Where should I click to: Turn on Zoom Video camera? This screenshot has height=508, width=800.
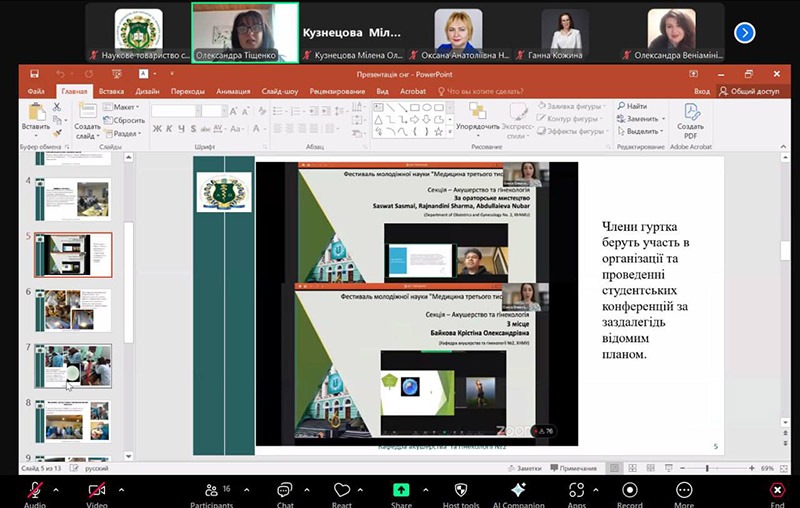coord(97,490)
